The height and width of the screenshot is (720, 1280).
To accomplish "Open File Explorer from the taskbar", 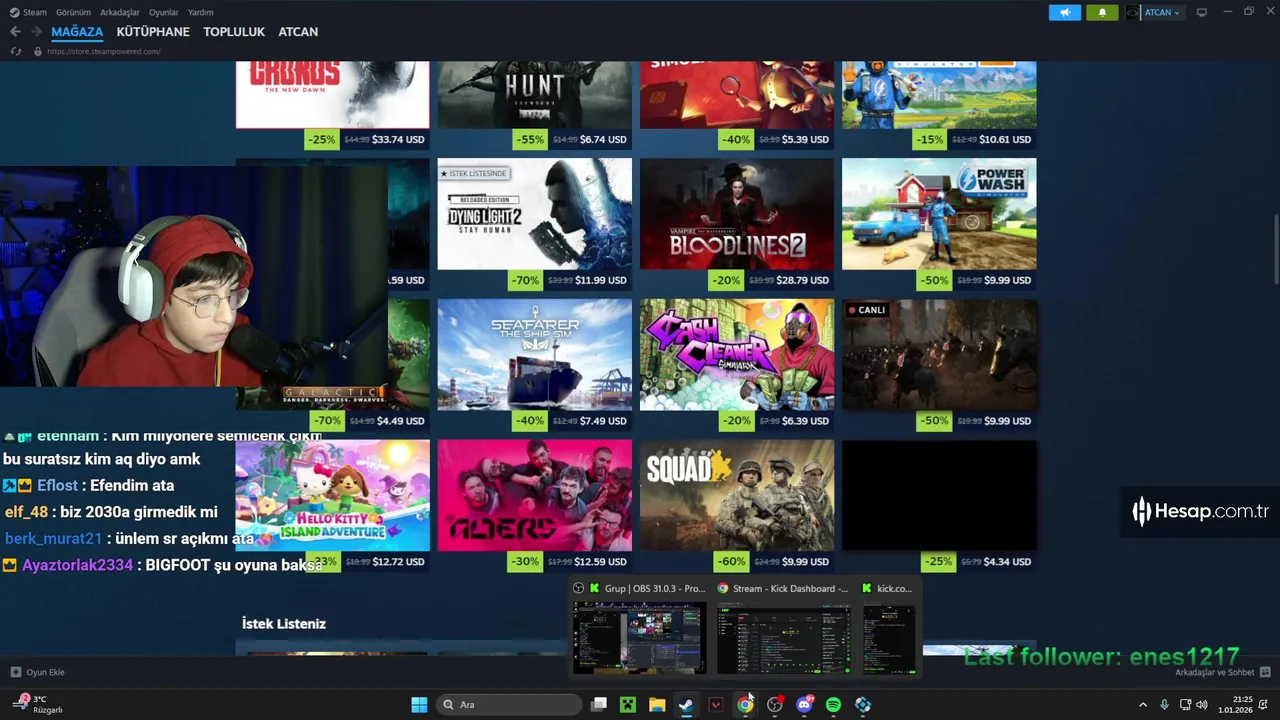I will point(657,704).
